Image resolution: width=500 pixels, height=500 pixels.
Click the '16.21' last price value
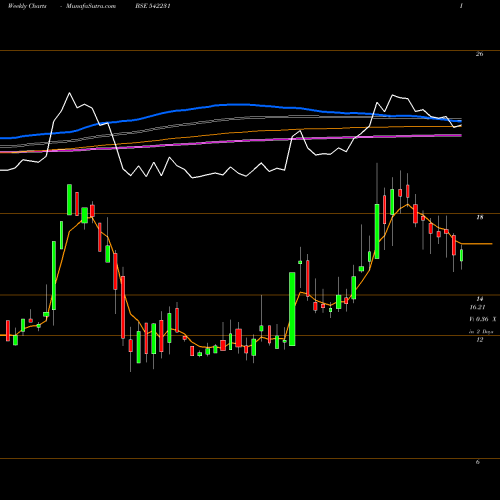(477, 307)
